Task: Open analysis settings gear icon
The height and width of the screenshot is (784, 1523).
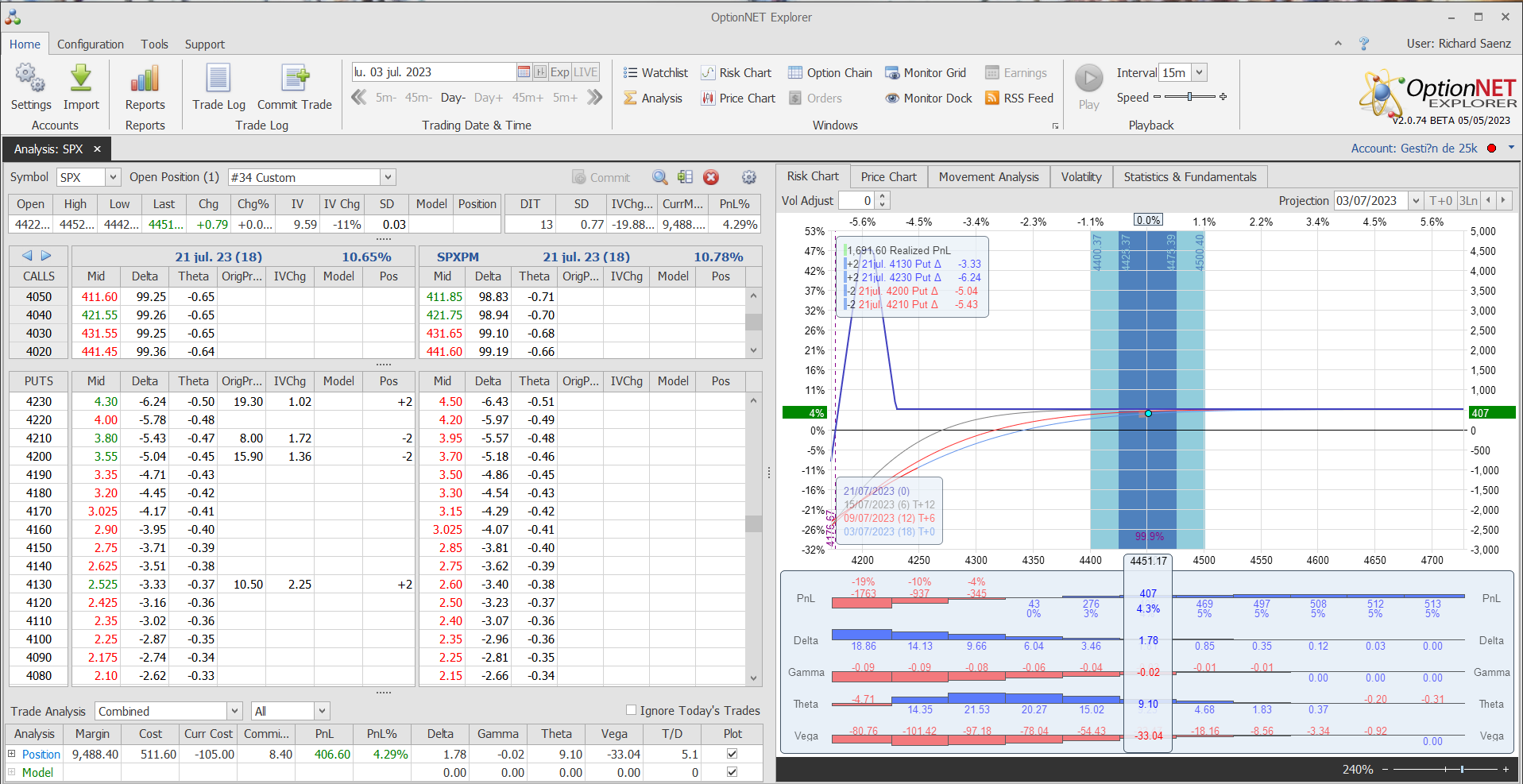Action: pyautogui.click(x=748, y=177)
